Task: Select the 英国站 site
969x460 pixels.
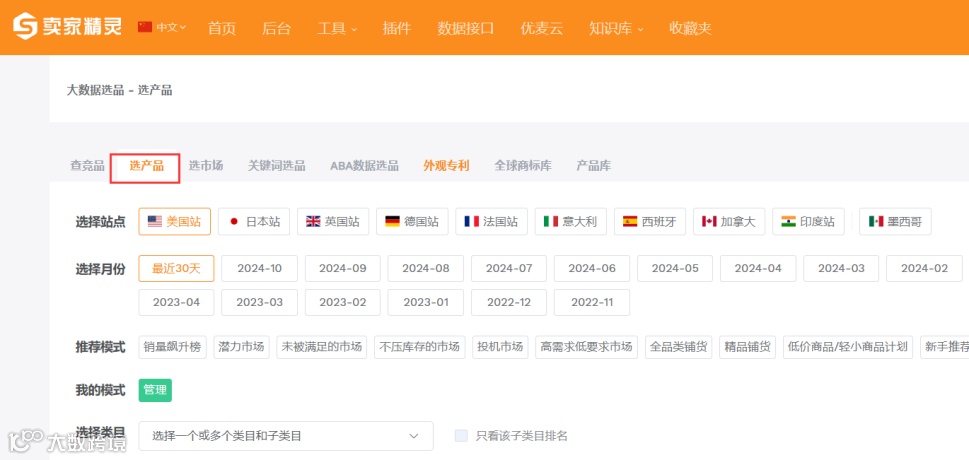Action: click(332, 221)
